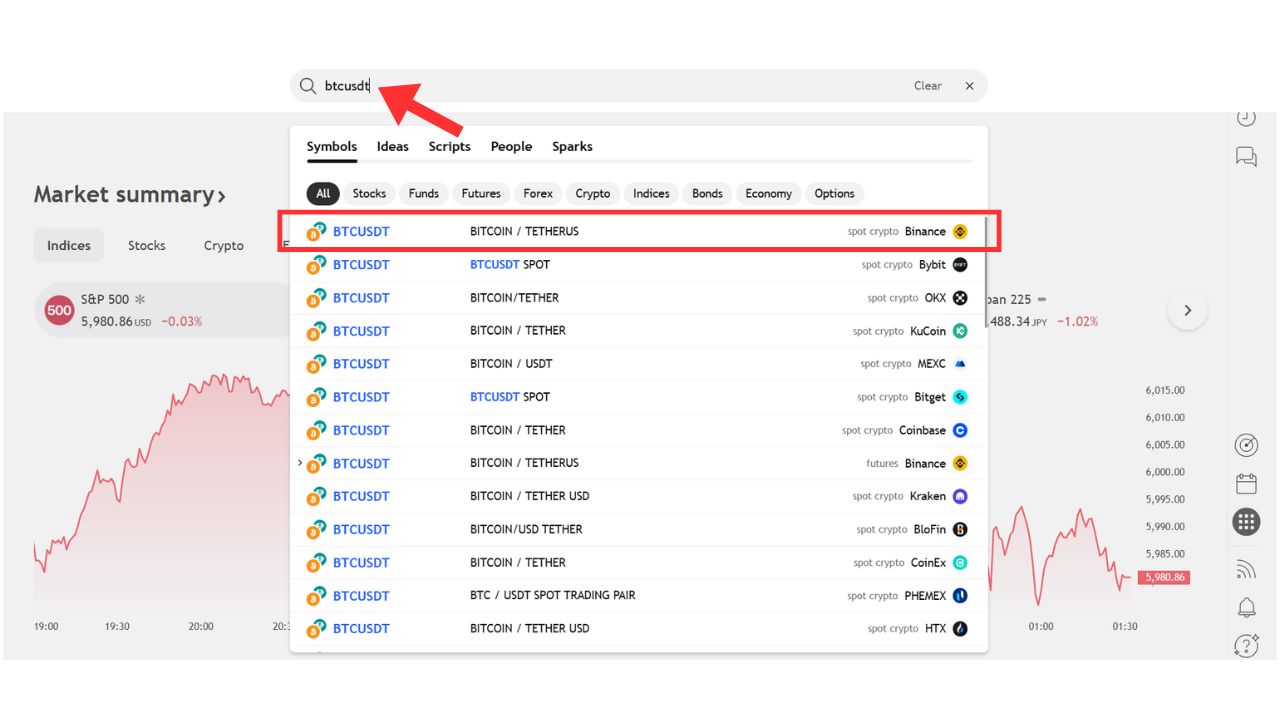Screen dimensions: 1280x720
Task: Open BTCUSDT result on BloFin
Action: pyautogui.click(x=637, y=529)
